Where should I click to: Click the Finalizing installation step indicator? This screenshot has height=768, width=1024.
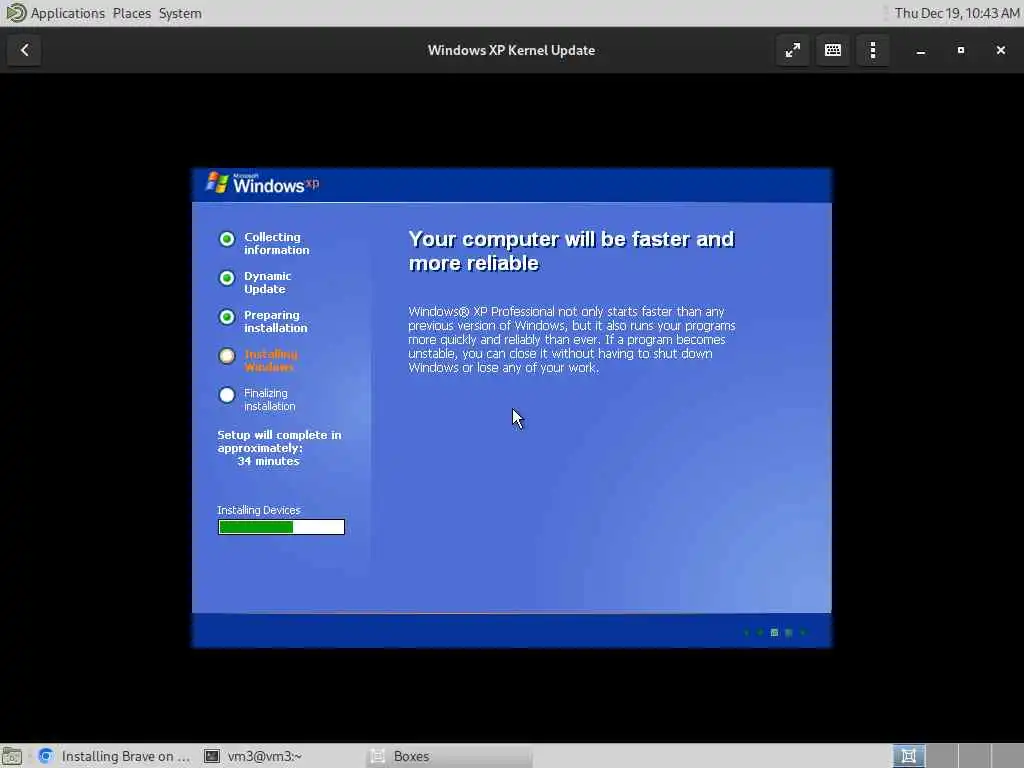point(227,395)
